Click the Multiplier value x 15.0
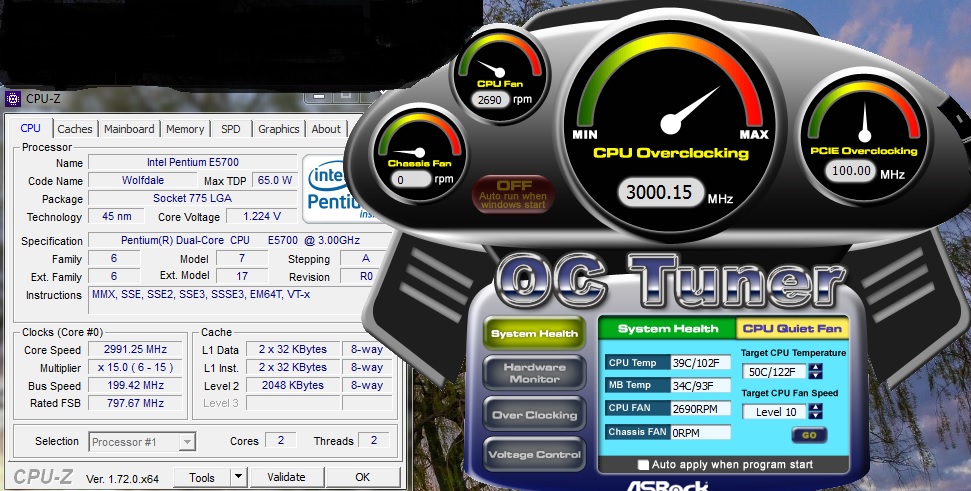The image size is (971, 491). tap(136, 367)
